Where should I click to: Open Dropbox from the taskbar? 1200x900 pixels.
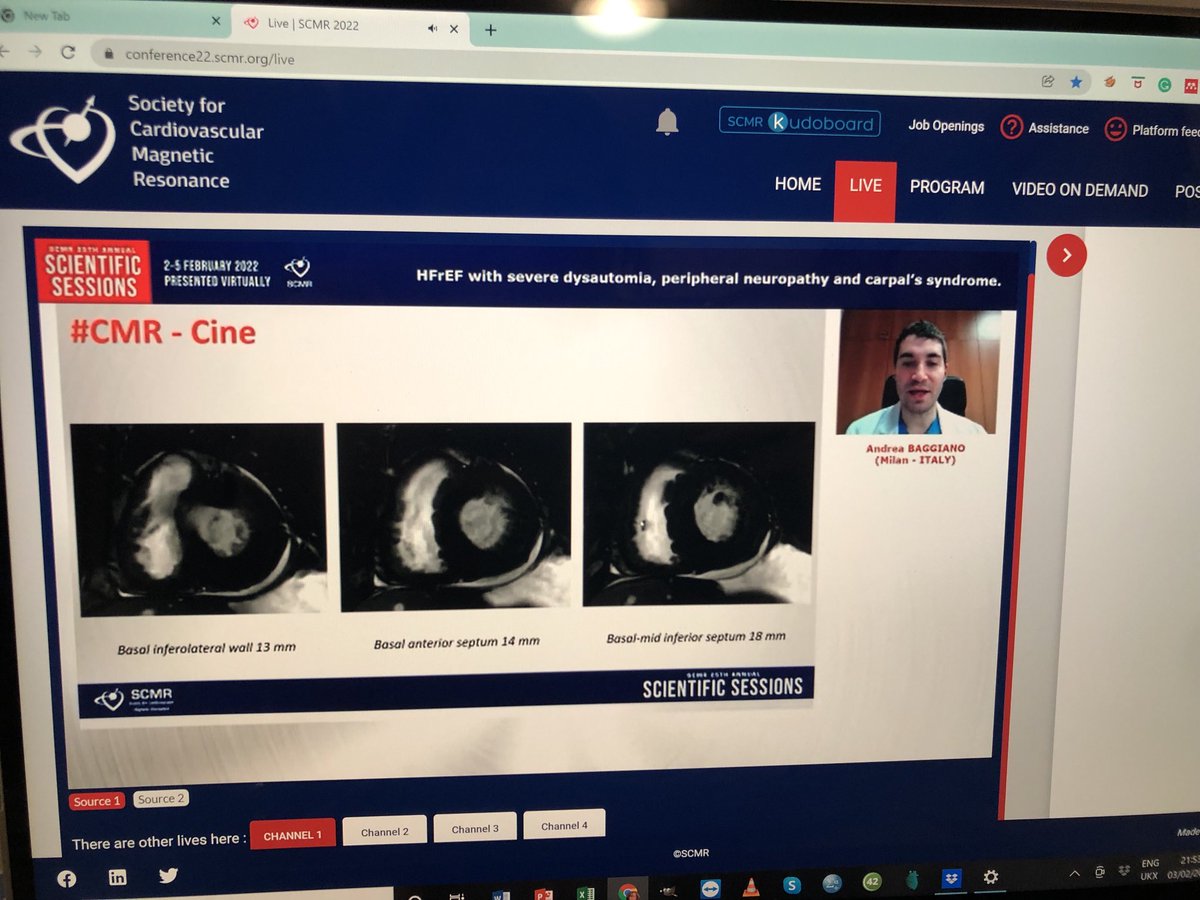pyautogui.click(x=951, y=878)
